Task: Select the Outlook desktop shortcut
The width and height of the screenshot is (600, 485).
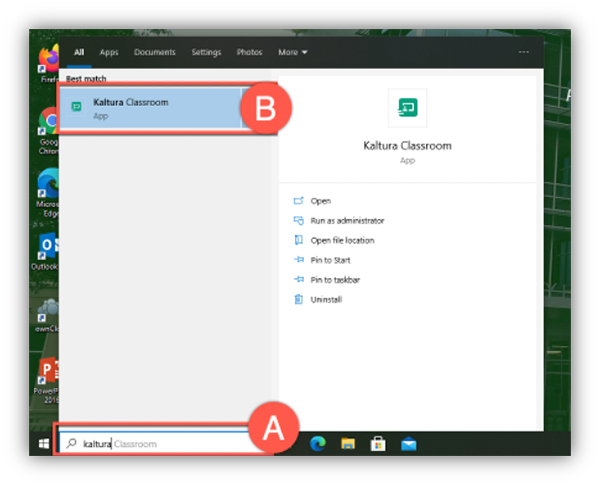Action: click(47, 247)
